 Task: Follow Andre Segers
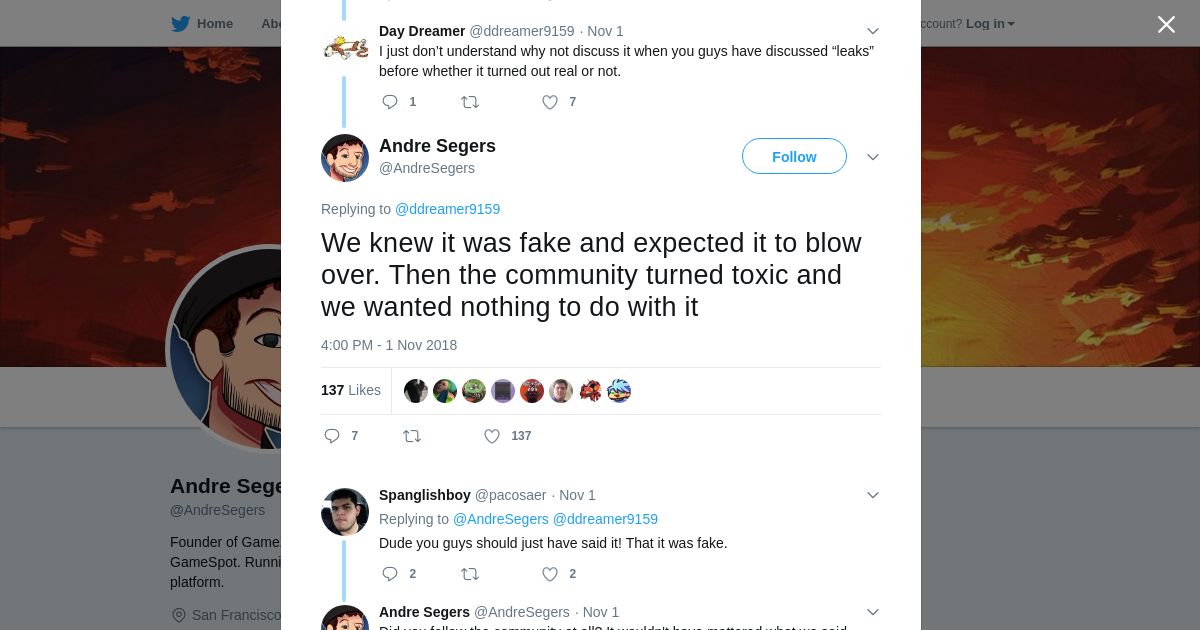tap(794, 157)
